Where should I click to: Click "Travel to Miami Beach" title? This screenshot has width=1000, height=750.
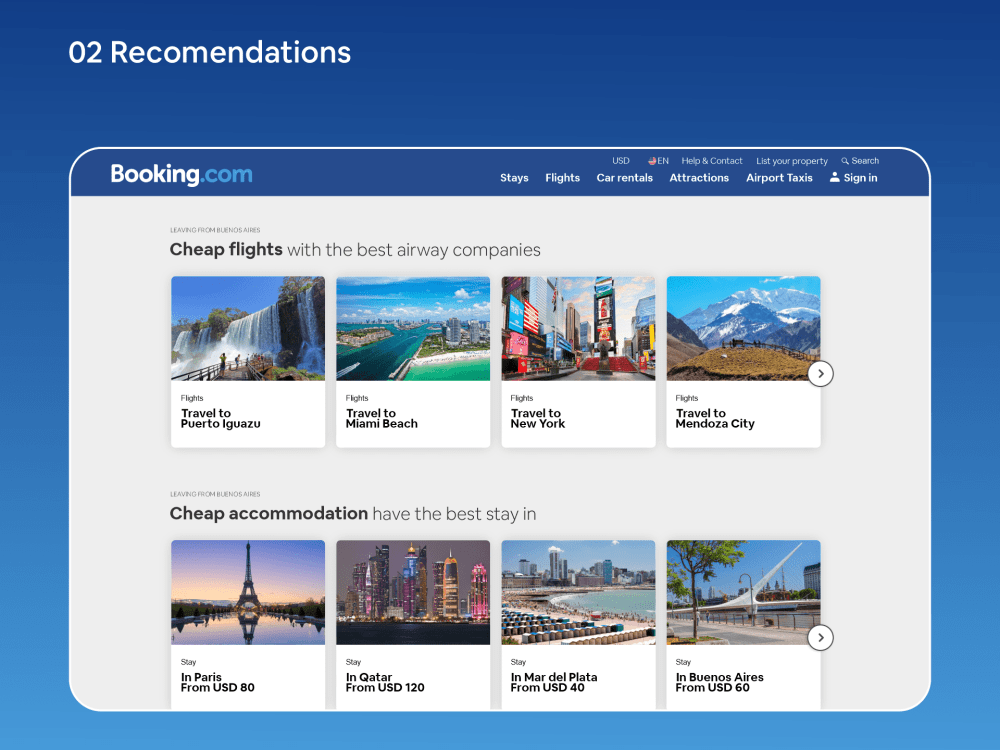[x=381, y=418]
